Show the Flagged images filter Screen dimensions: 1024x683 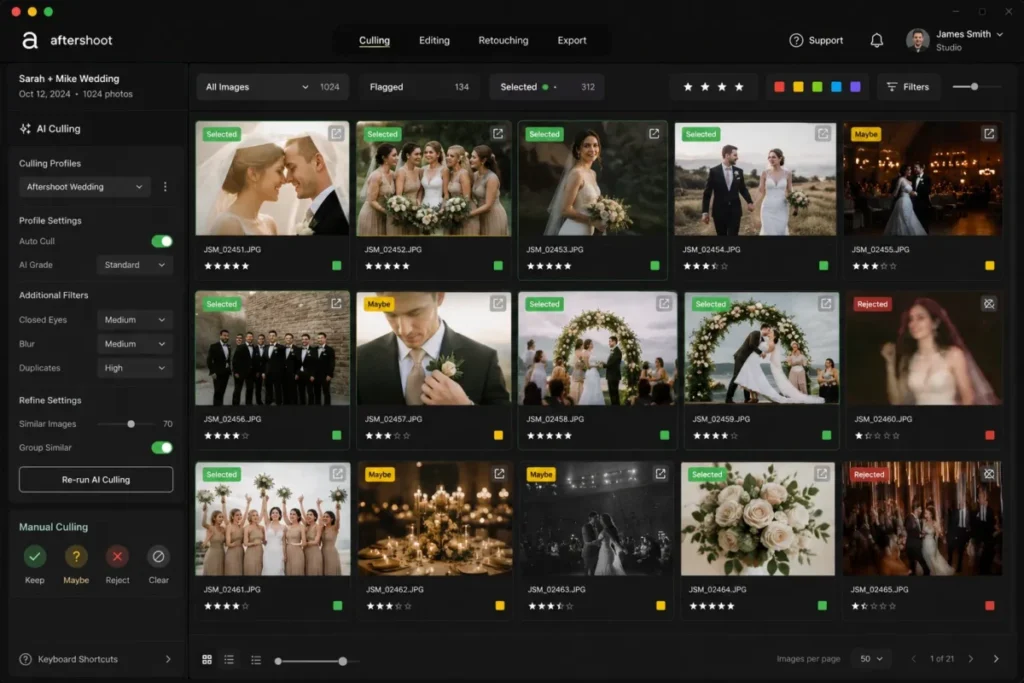(x=419, y=87)
